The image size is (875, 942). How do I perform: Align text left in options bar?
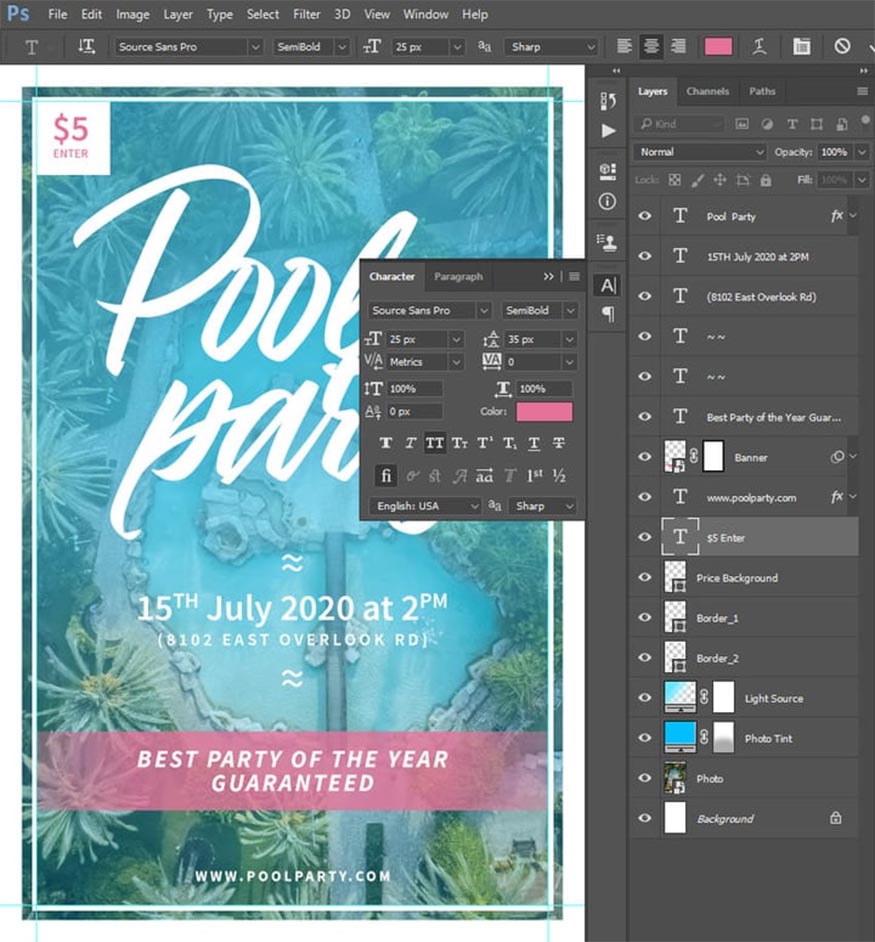click(x=624, y=46)
